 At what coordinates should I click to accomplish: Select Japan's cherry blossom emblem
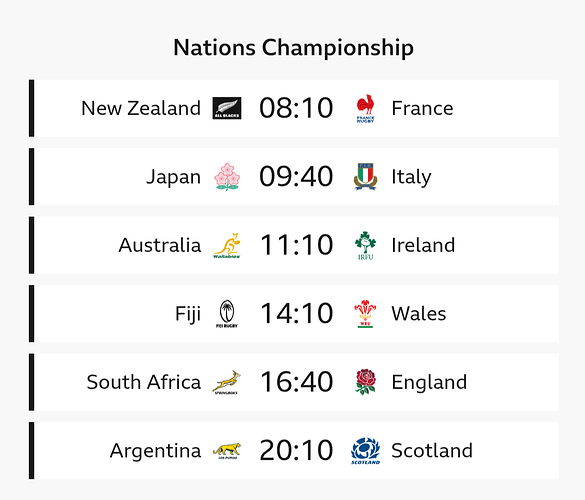pos(227,177)
